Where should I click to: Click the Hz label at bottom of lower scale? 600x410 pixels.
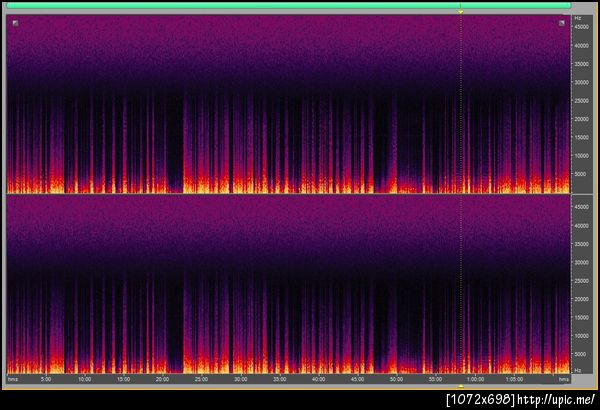click(x=578, y=371)
